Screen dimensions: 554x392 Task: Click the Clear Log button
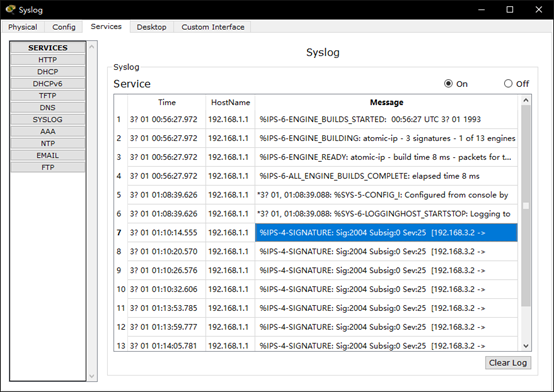508,363
